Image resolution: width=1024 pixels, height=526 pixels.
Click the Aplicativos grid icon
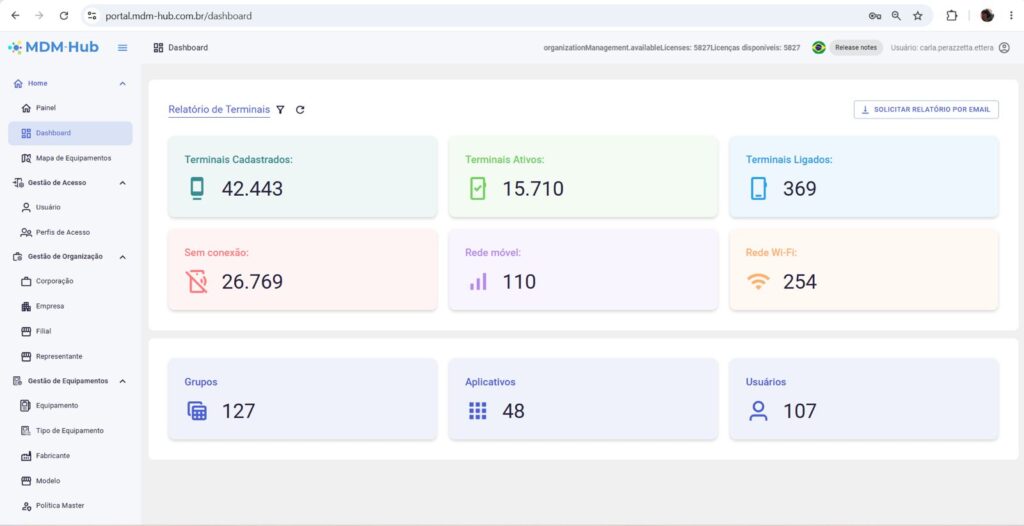pyautogui.click(x=478, y=411)
